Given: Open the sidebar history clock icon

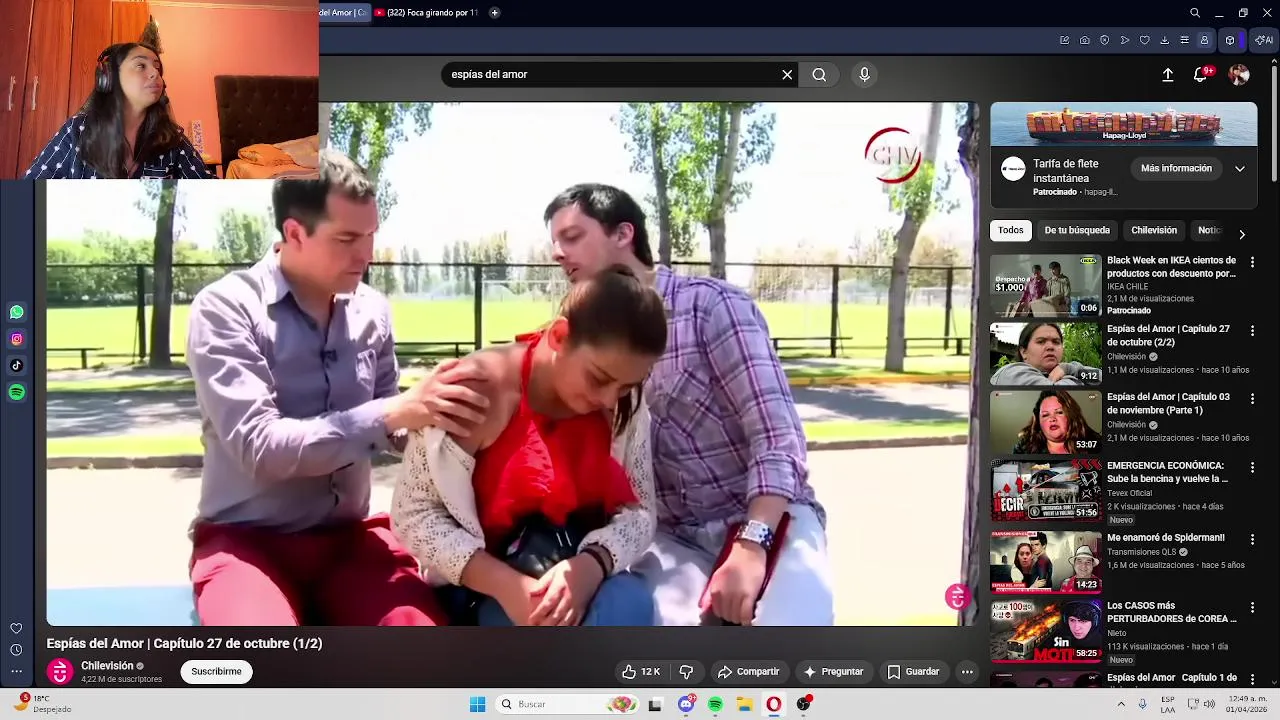Looking at the screenshot, I should point(16,650).
